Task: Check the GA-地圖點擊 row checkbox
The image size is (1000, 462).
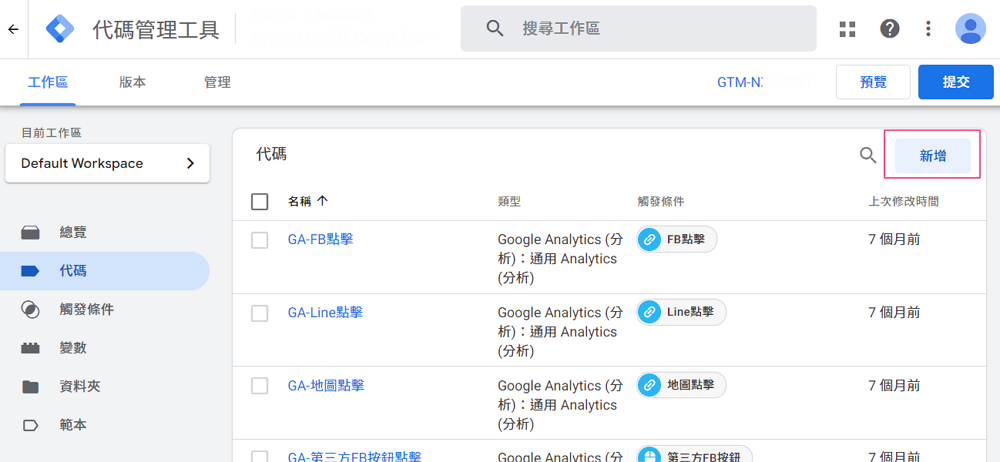Action: pos(260,385)
